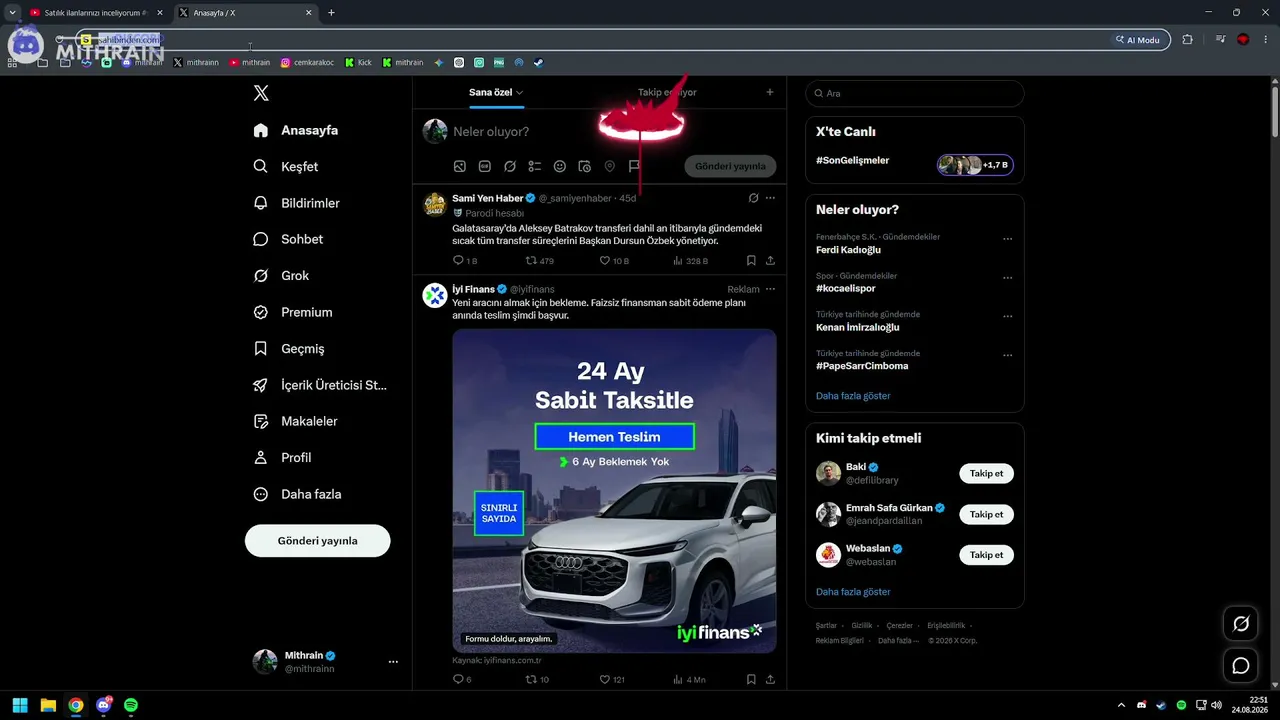Open more options on the İyi Finans ad
1280x720 pixels.
770,289
